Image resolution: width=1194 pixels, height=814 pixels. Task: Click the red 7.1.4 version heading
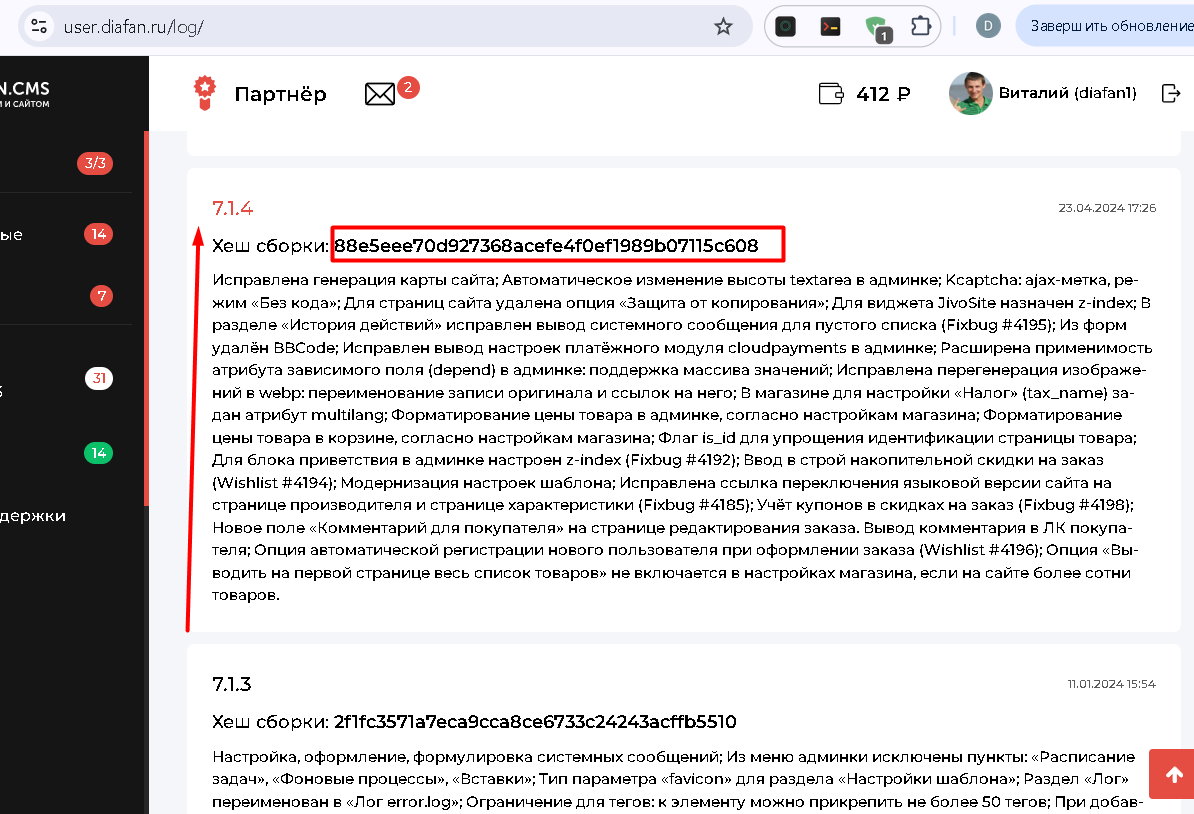(232, 208)
